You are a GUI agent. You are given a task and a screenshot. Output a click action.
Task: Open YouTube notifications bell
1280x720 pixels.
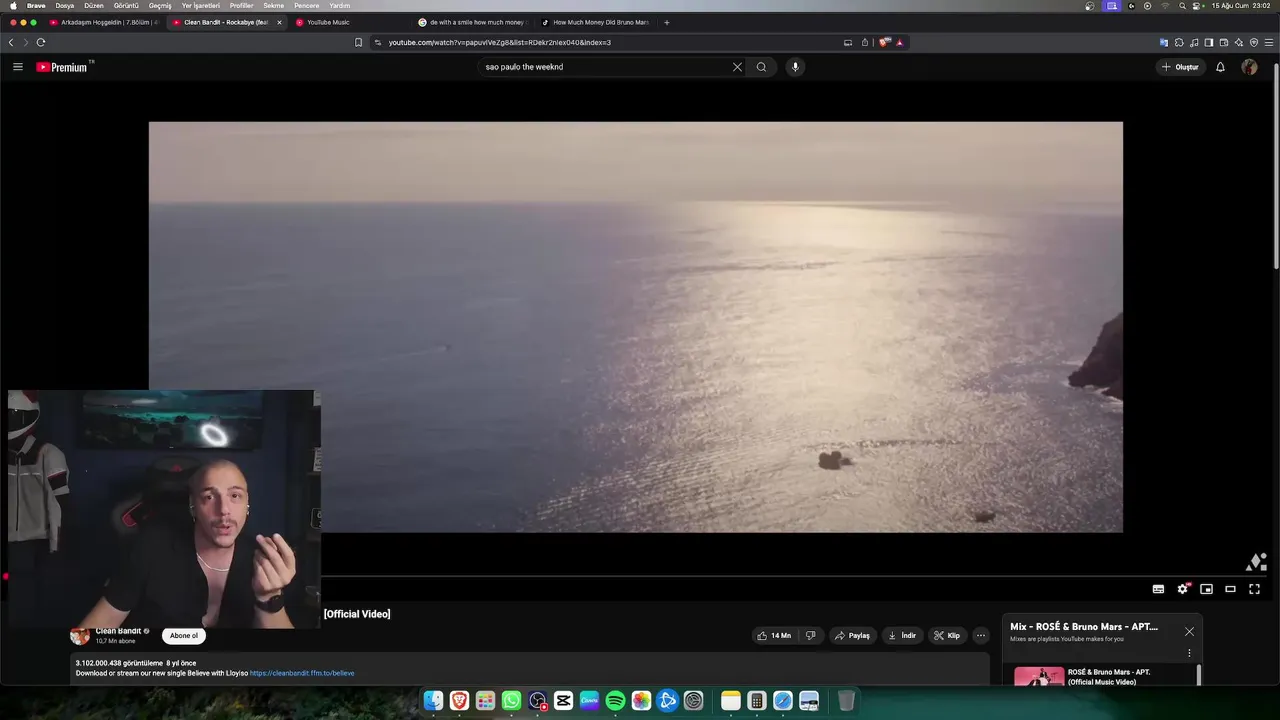click(x=1220, y=67)
